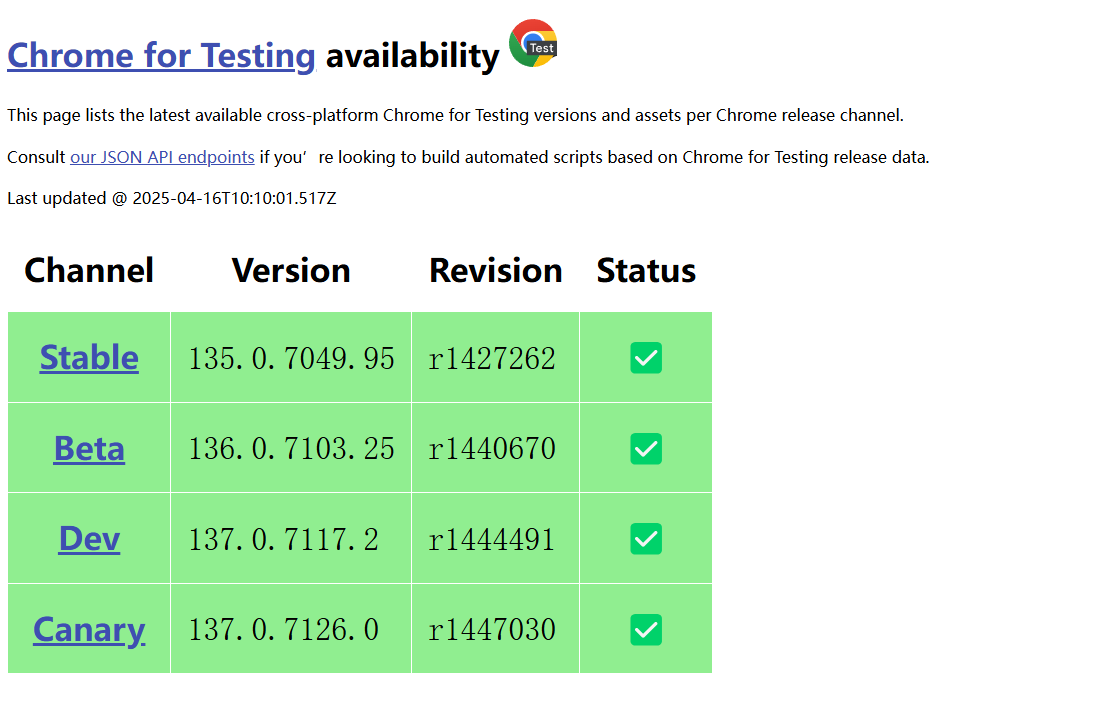The height and width of the screenshot is (721, 1118).
Task: Click the Revision column header
Action: 496,270
